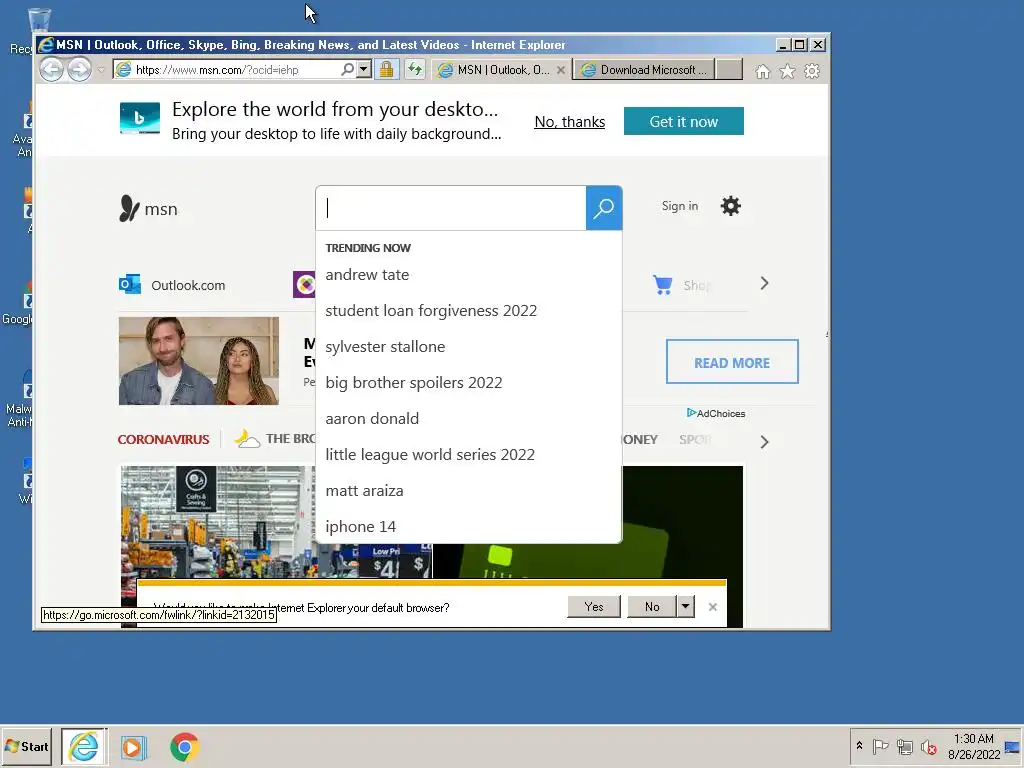Click Internet Explorer taskbar icon

coord(84,746)
